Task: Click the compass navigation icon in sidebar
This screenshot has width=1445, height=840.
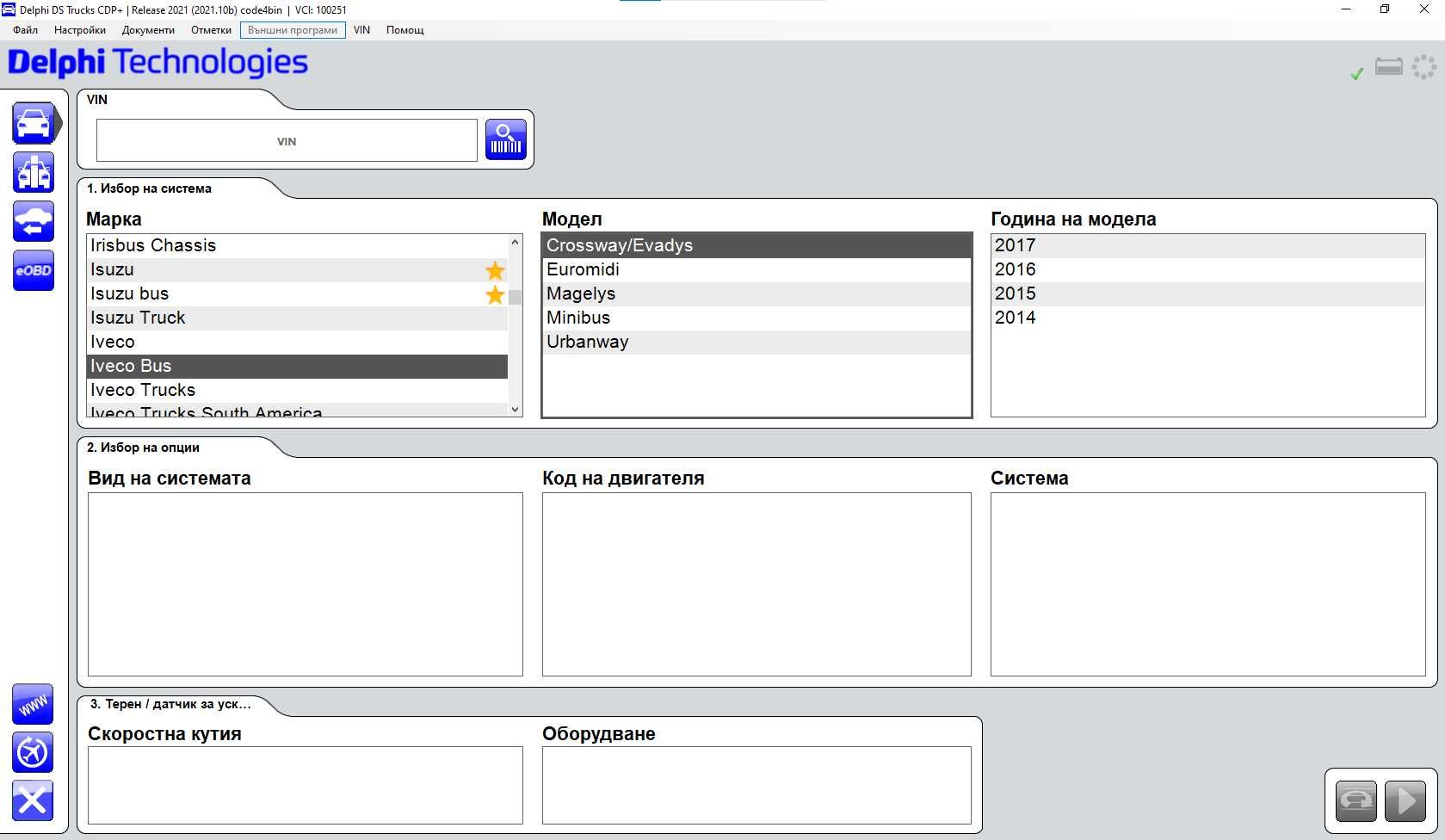Action: 33,753
